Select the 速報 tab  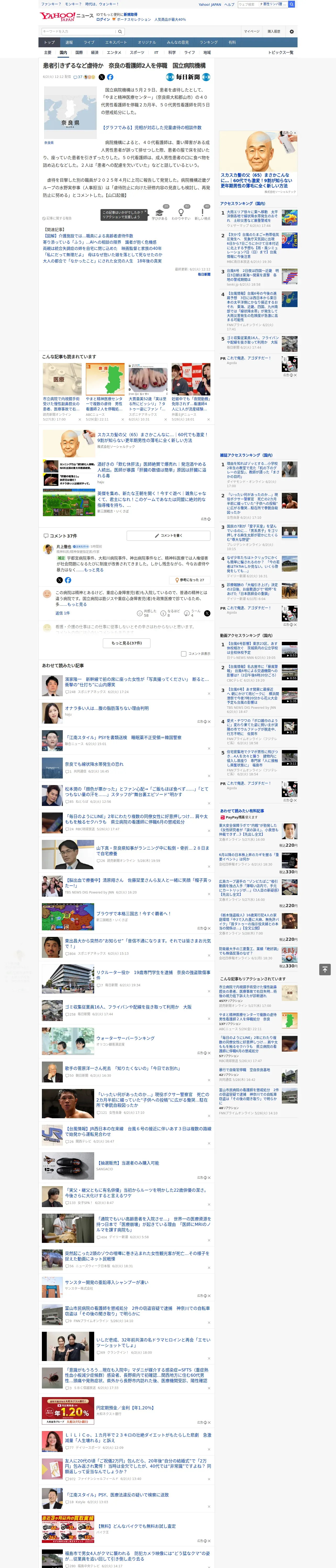tap(69, 43)
